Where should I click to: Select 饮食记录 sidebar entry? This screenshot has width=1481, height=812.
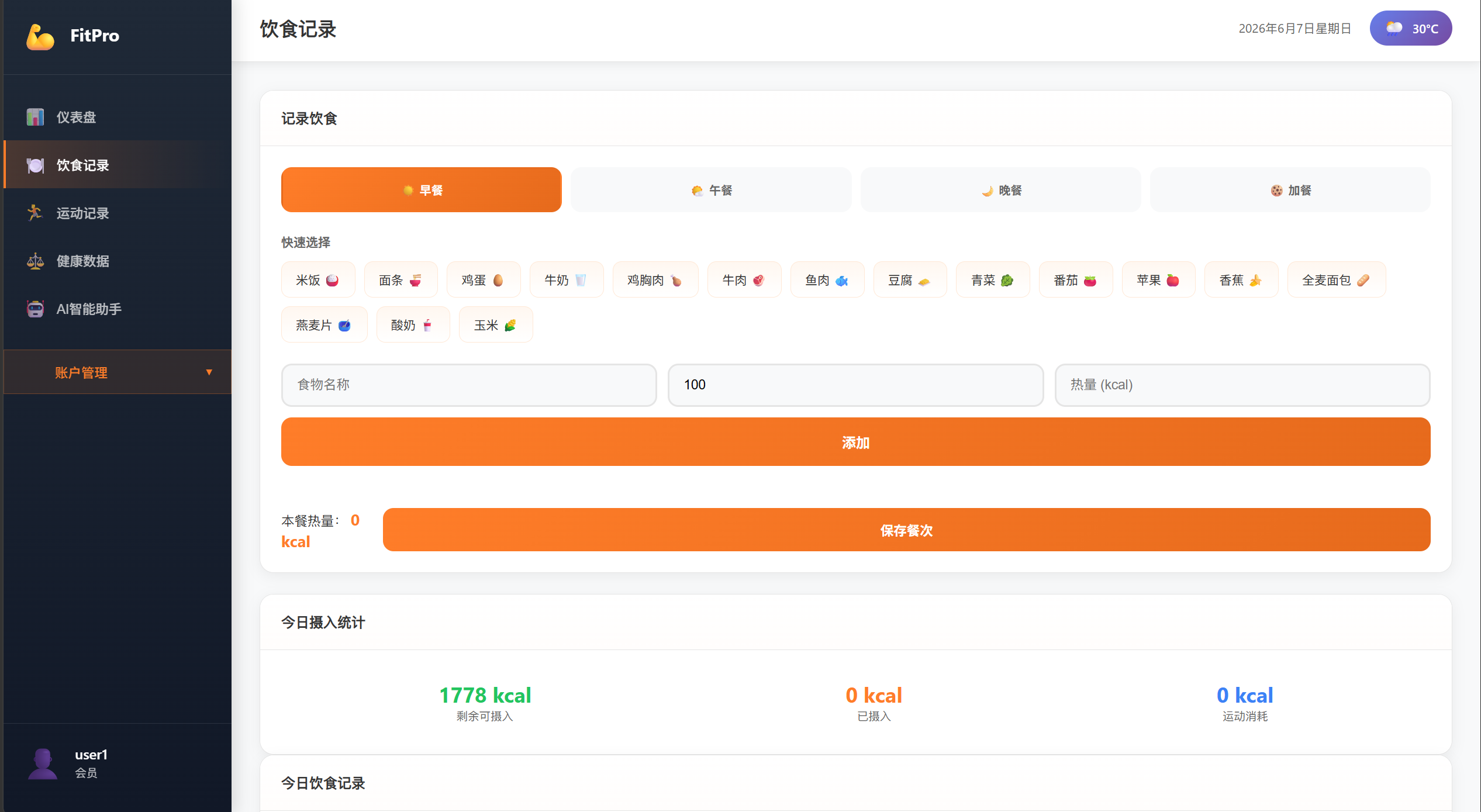tap(118, 165)
